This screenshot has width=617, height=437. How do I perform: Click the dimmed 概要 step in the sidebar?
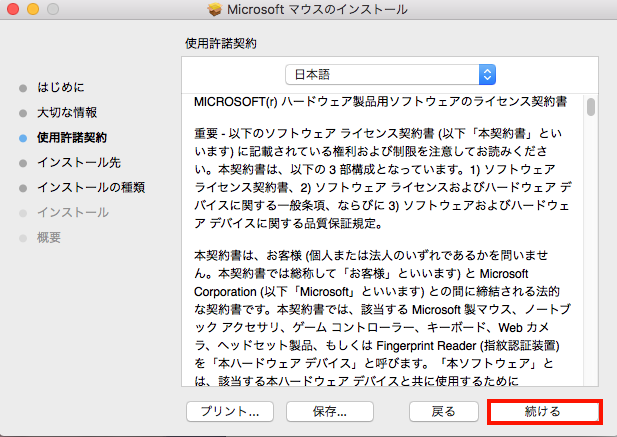tap(49, 238)
